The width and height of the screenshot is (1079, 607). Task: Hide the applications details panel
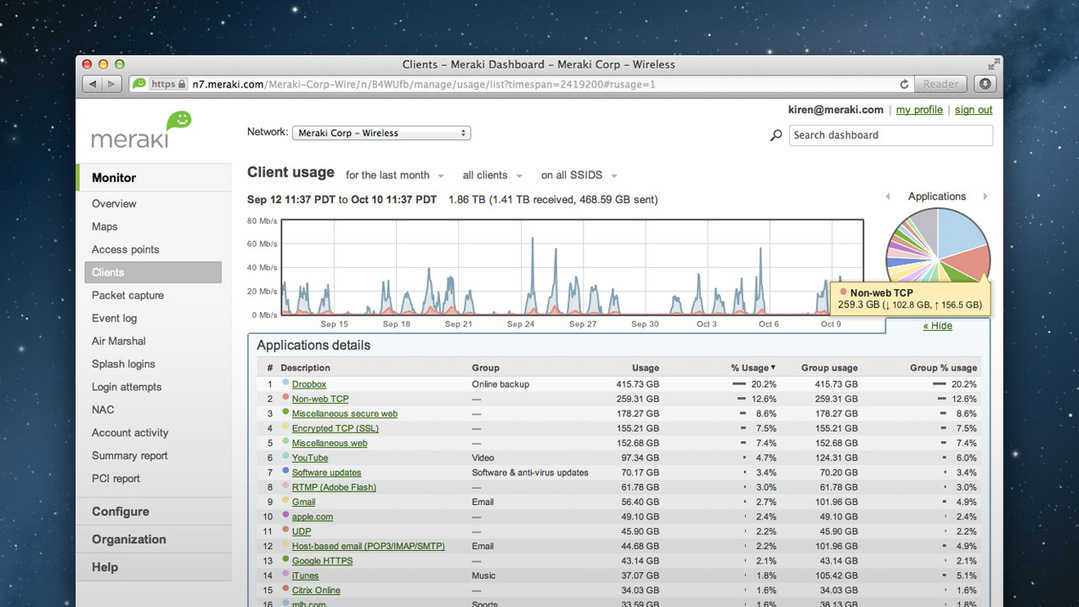point(937,326)
